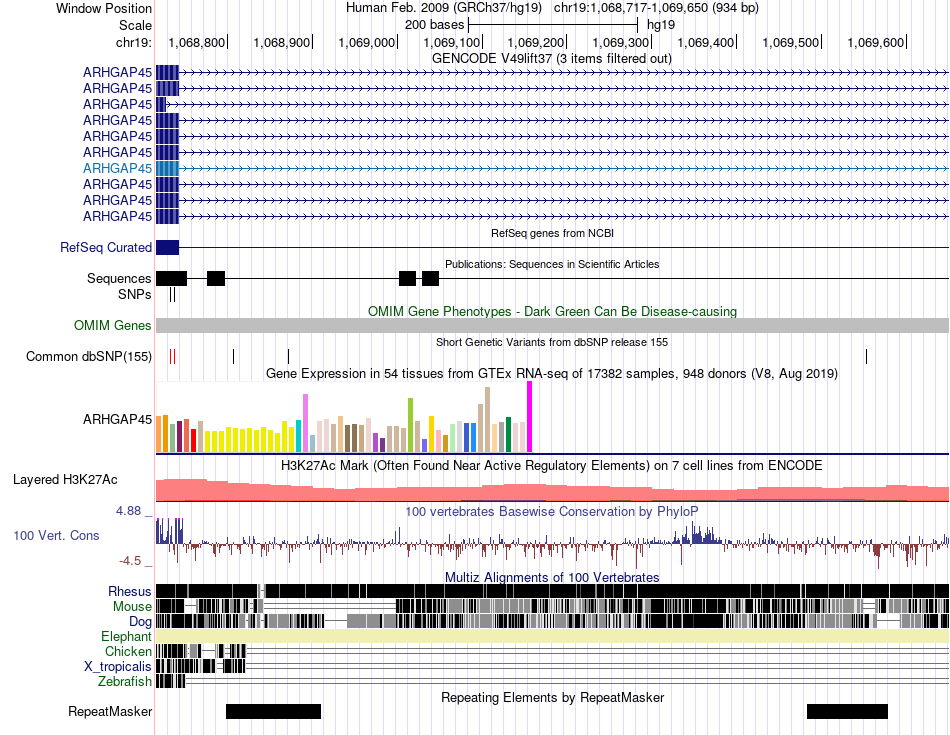Click the 4.88 upper scale value
Screen dimensions: 950x735
(x=128, y=511)
